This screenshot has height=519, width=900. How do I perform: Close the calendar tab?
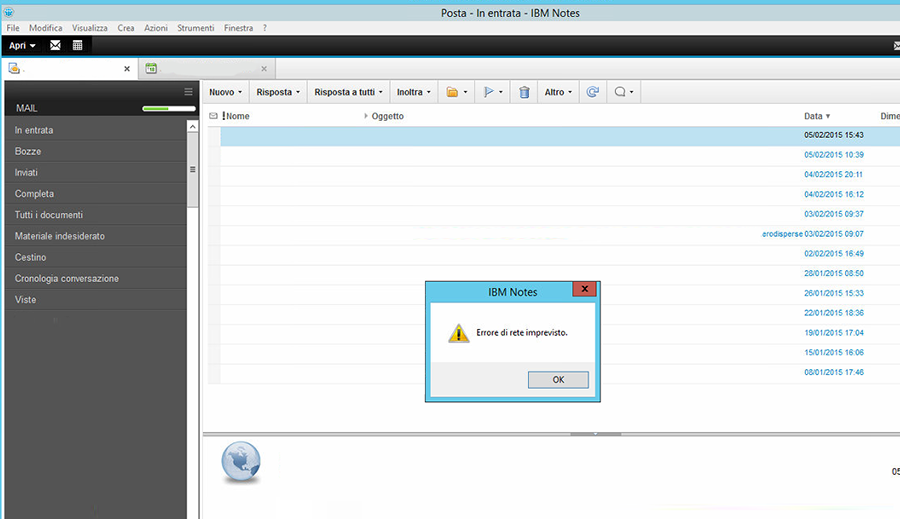264,69
